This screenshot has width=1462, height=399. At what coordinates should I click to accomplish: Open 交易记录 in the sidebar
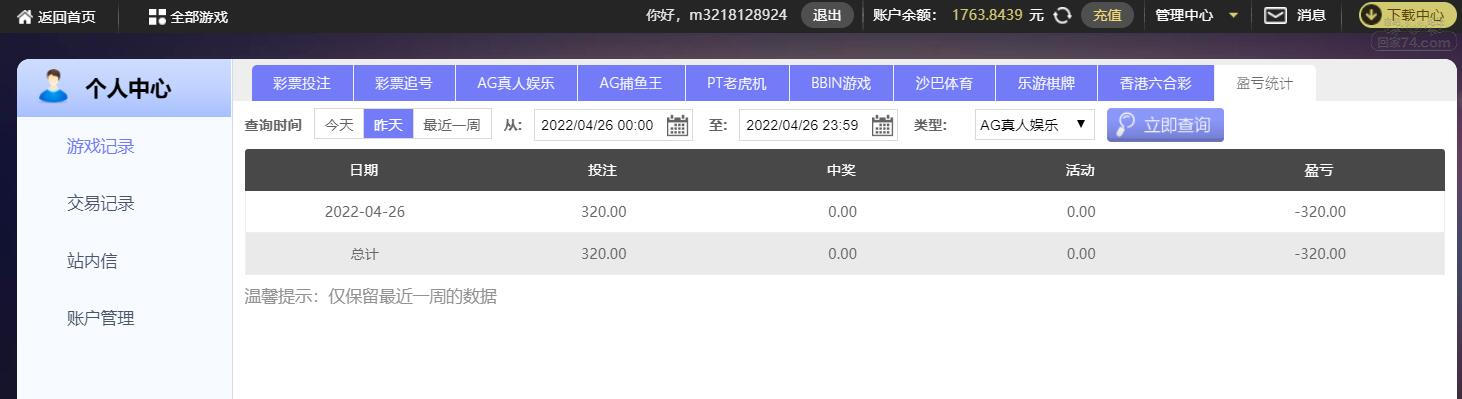tap(100, 203)
